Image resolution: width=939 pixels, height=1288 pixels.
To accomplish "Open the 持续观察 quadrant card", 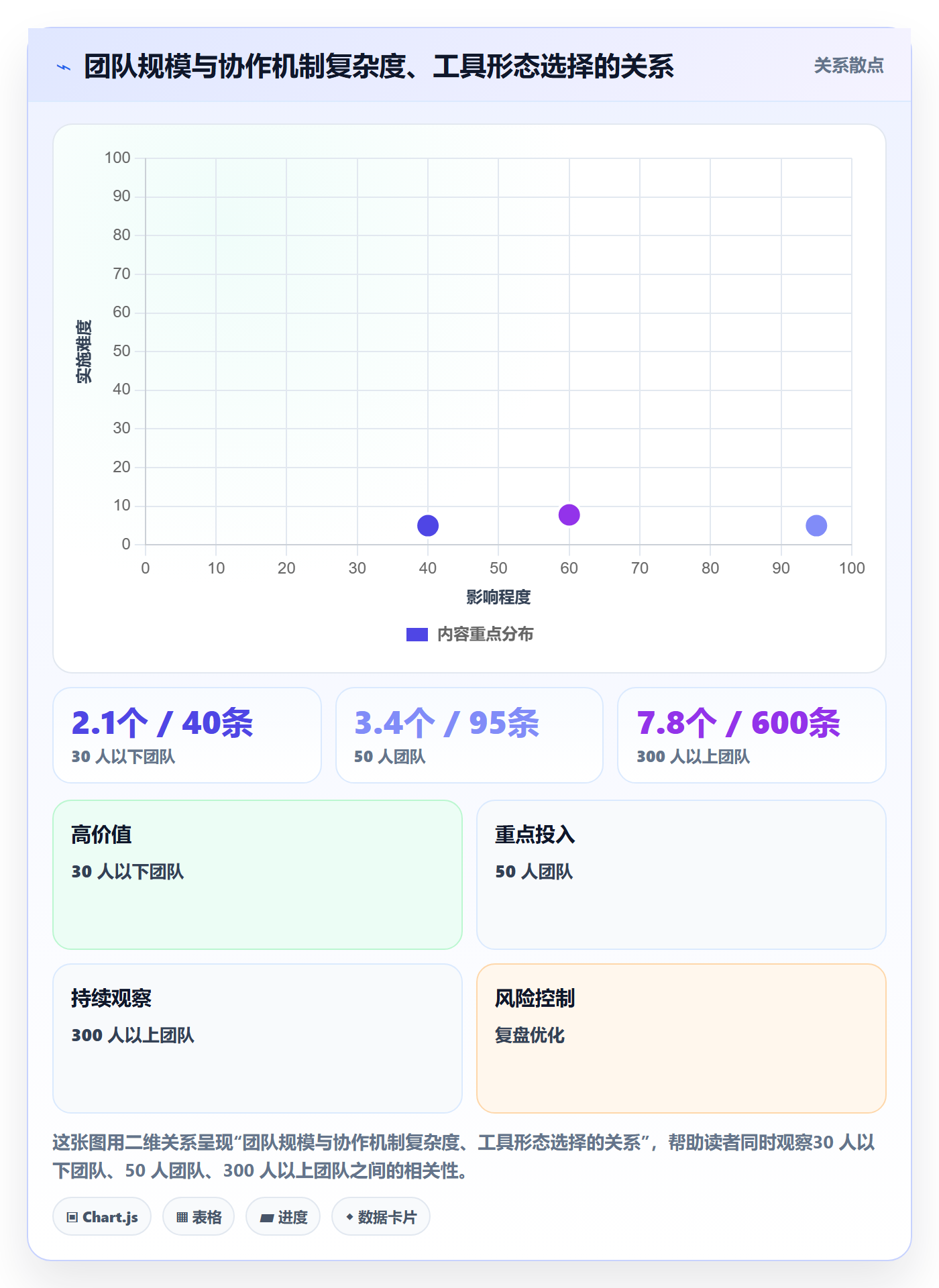I will tap(258, 1038).
